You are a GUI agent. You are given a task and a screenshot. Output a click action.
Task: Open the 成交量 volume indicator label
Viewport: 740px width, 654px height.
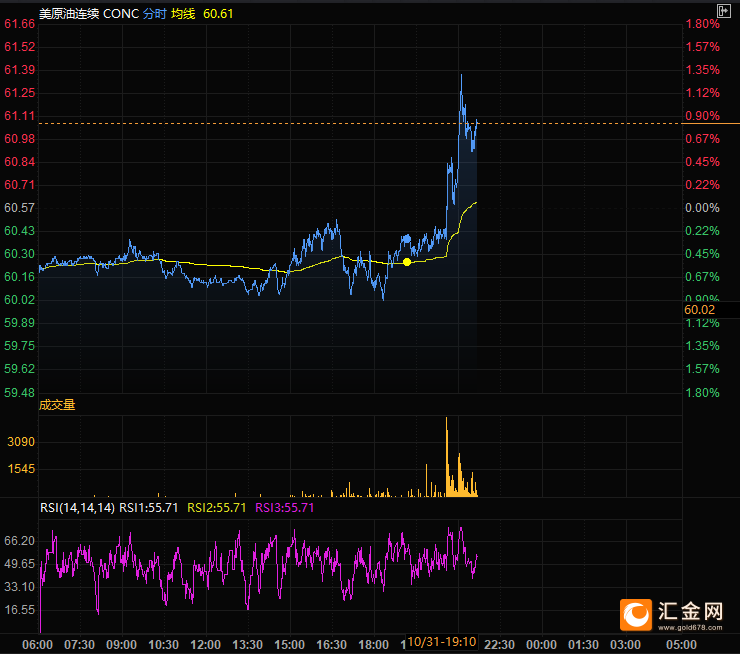click(x=57, y=405)
